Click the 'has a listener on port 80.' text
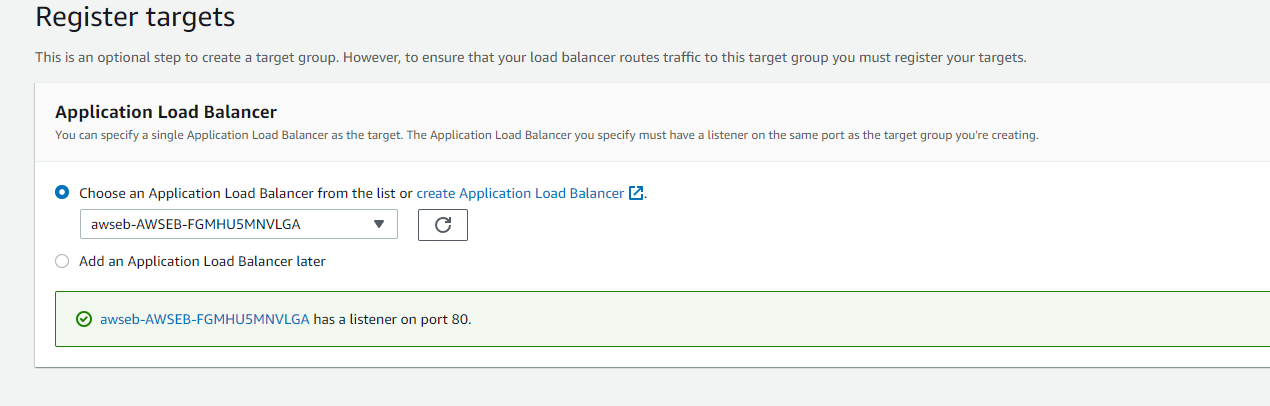Screen dimensions: 1270x406 (392, 320)
